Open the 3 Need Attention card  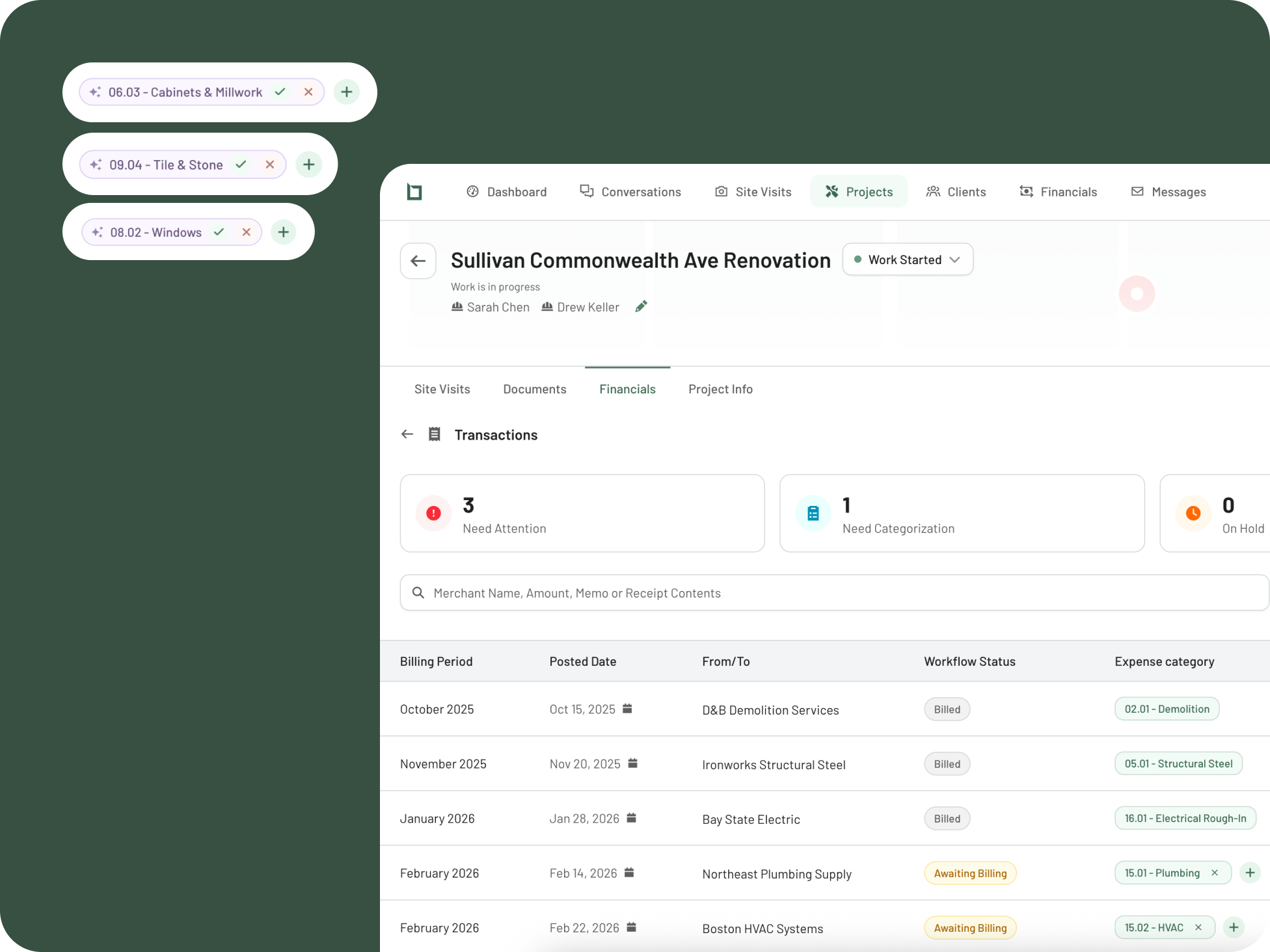point(582,513)
